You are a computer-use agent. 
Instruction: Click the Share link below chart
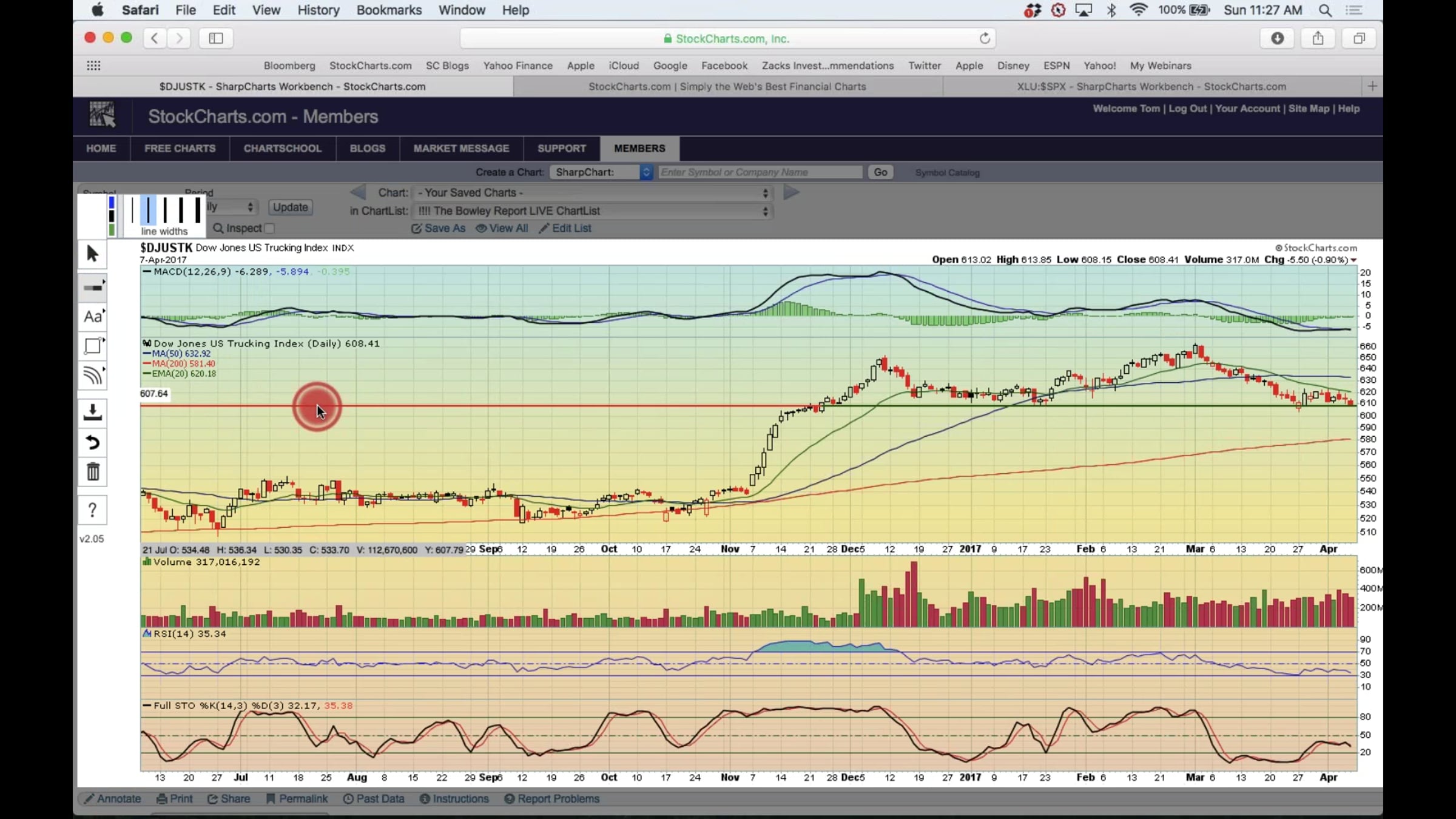229,798
